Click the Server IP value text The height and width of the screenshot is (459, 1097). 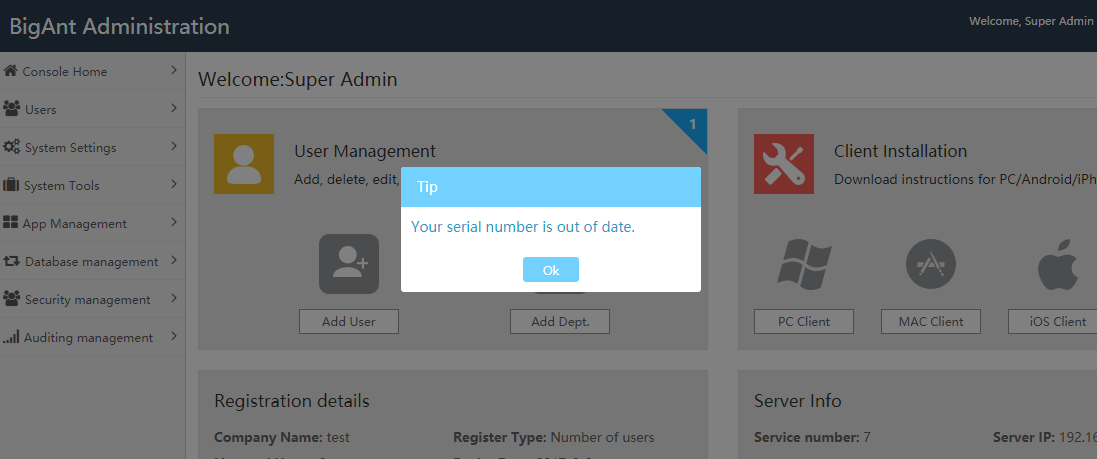tap(1077, 438)
